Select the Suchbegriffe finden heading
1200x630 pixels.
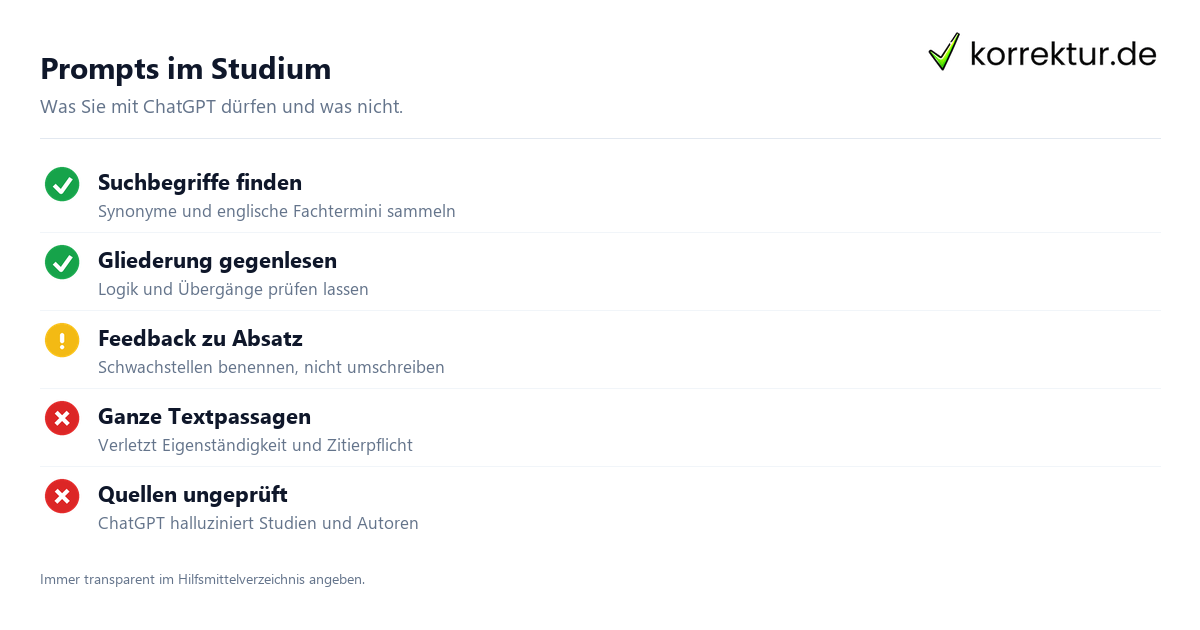pyautogui.click(x=200, y=183)
